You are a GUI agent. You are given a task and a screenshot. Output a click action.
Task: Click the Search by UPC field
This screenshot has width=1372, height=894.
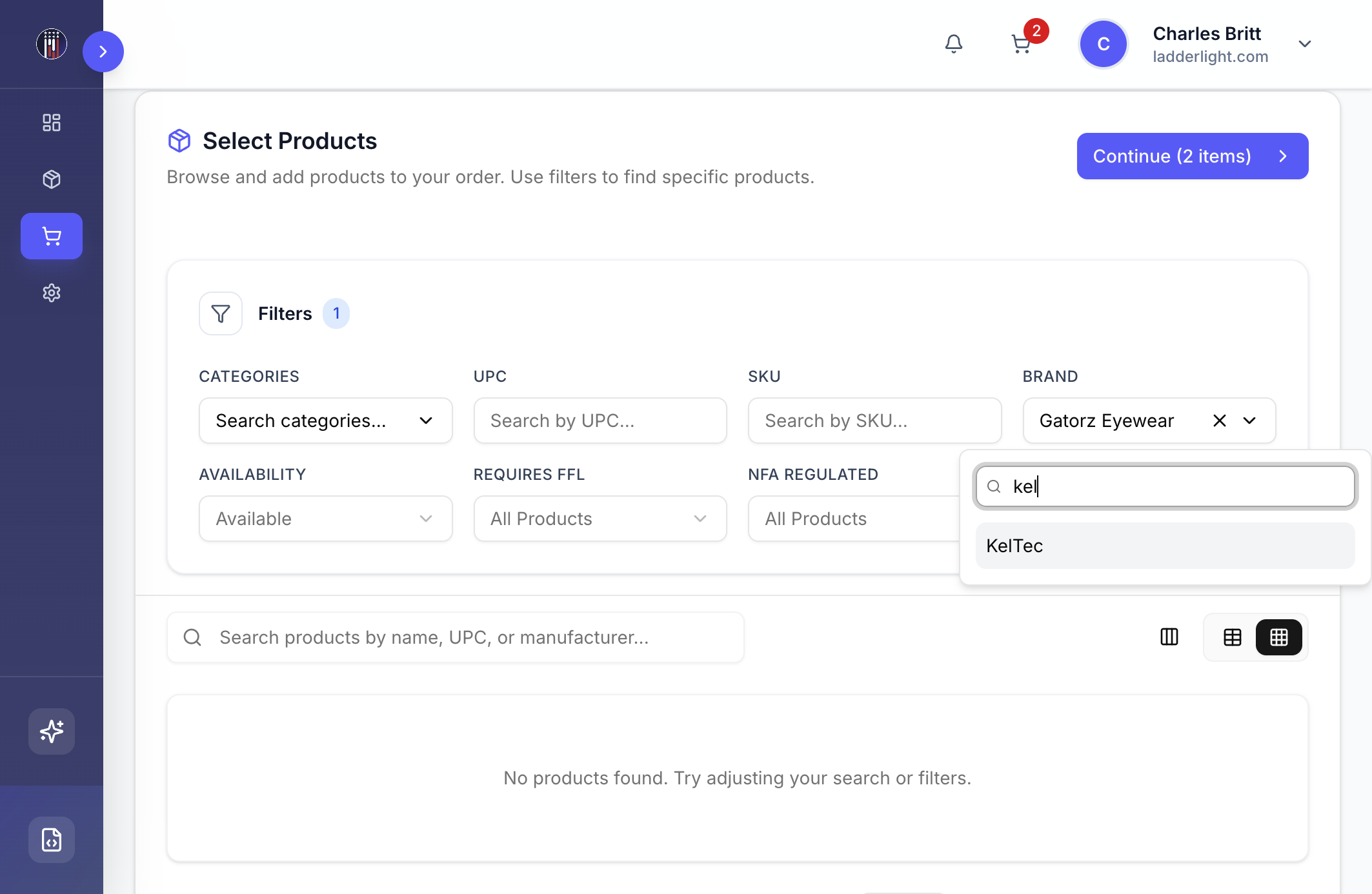click(600, 421)
